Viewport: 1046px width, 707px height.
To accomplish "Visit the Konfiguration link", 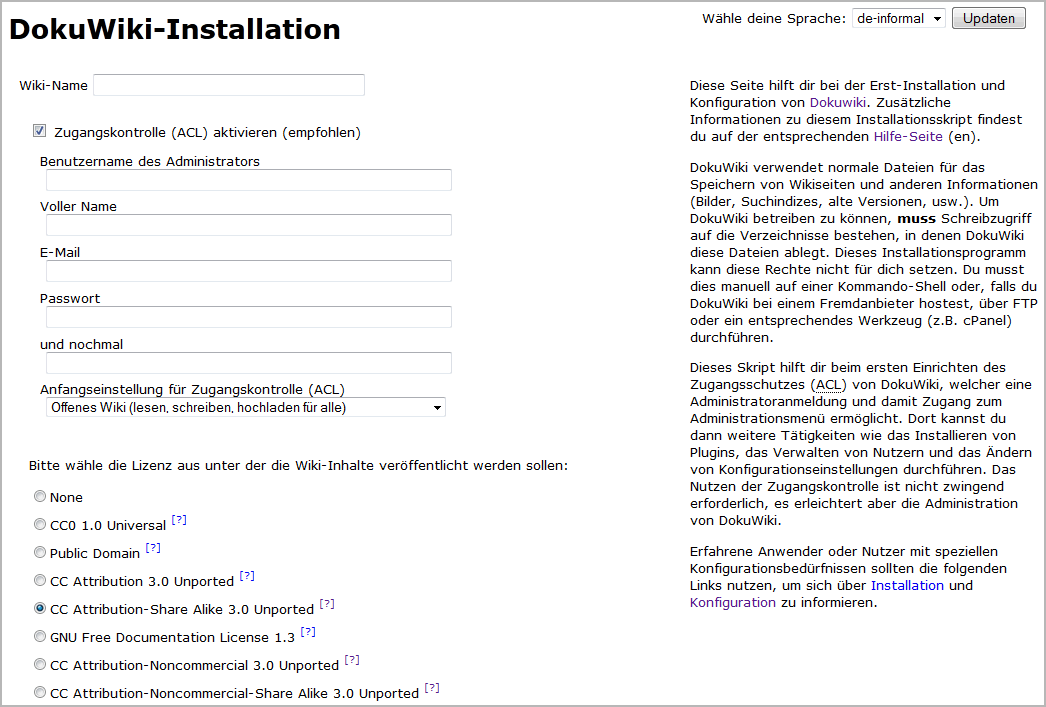I will click(732, 603).
